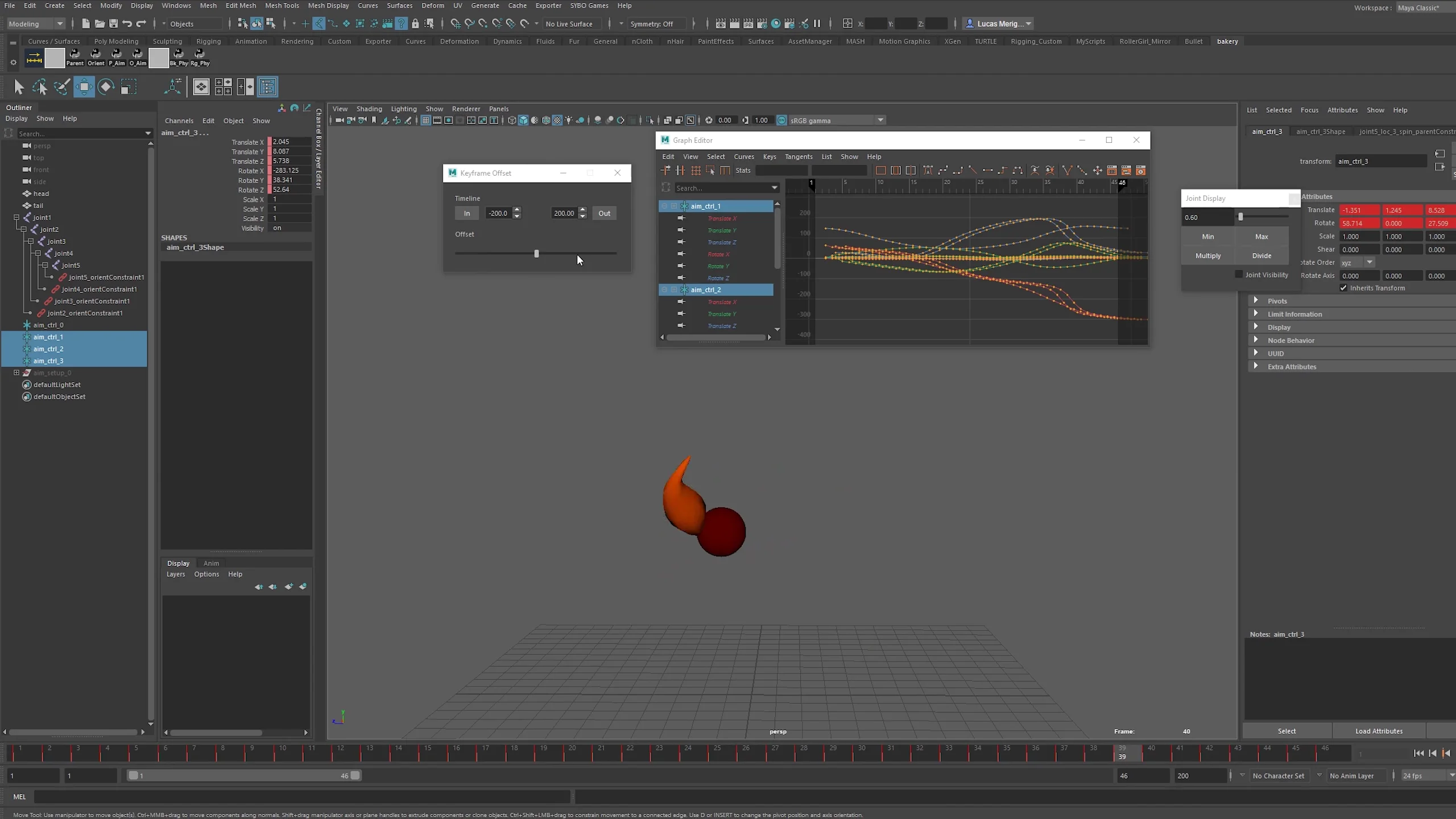
Task: Click the Multiply button in Joint Display
Action: [x=1207, y=255]
